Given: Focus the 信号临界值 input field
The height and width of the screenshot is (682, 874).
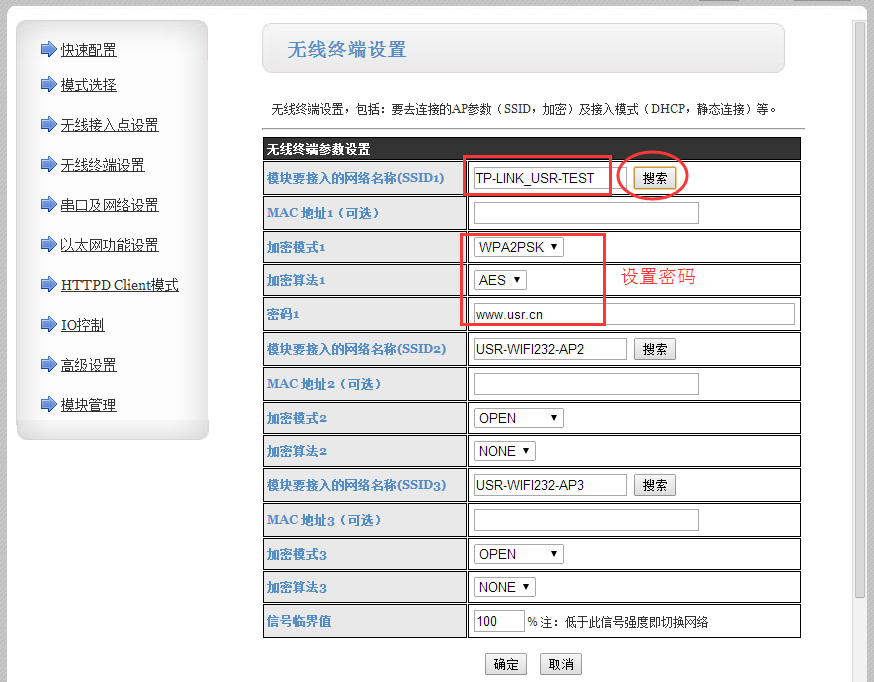Looking at the screenshot, I should pos(499,621).
